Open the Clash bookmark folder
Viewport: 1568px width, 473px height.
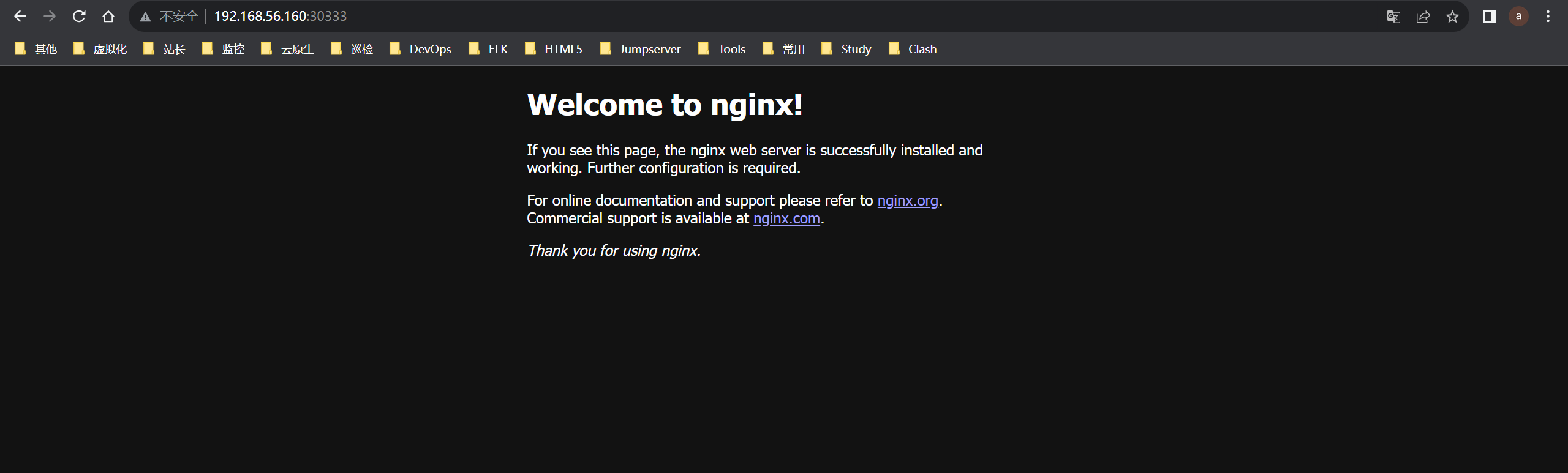[913, 49]
